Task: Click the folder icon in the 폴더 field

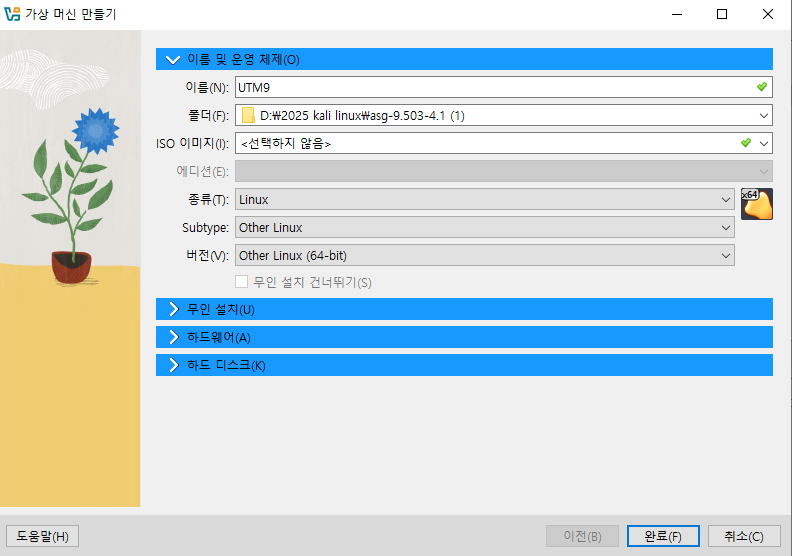Action: [x=248, y=116]
